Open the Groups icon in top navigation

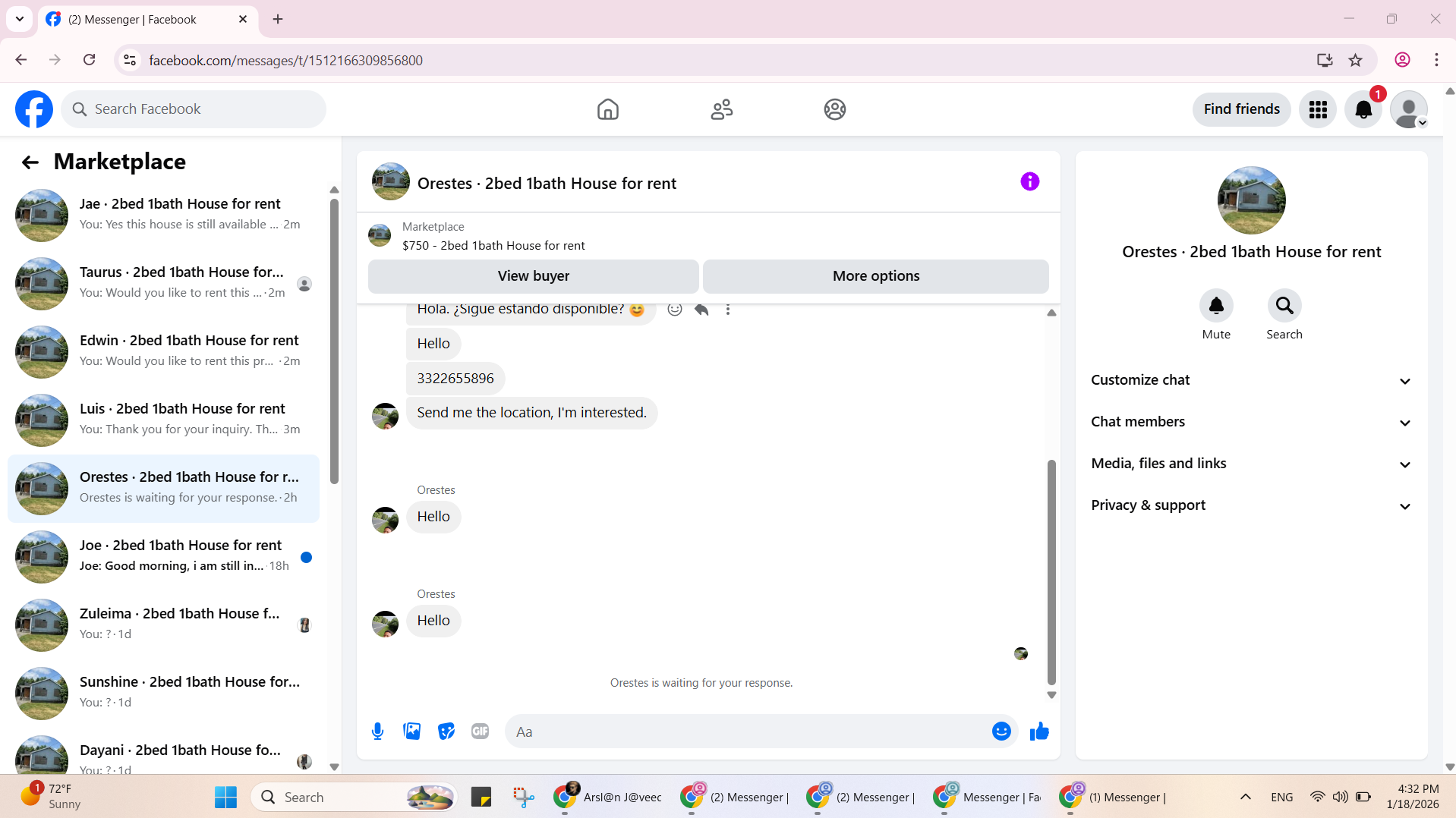[834, 109]
